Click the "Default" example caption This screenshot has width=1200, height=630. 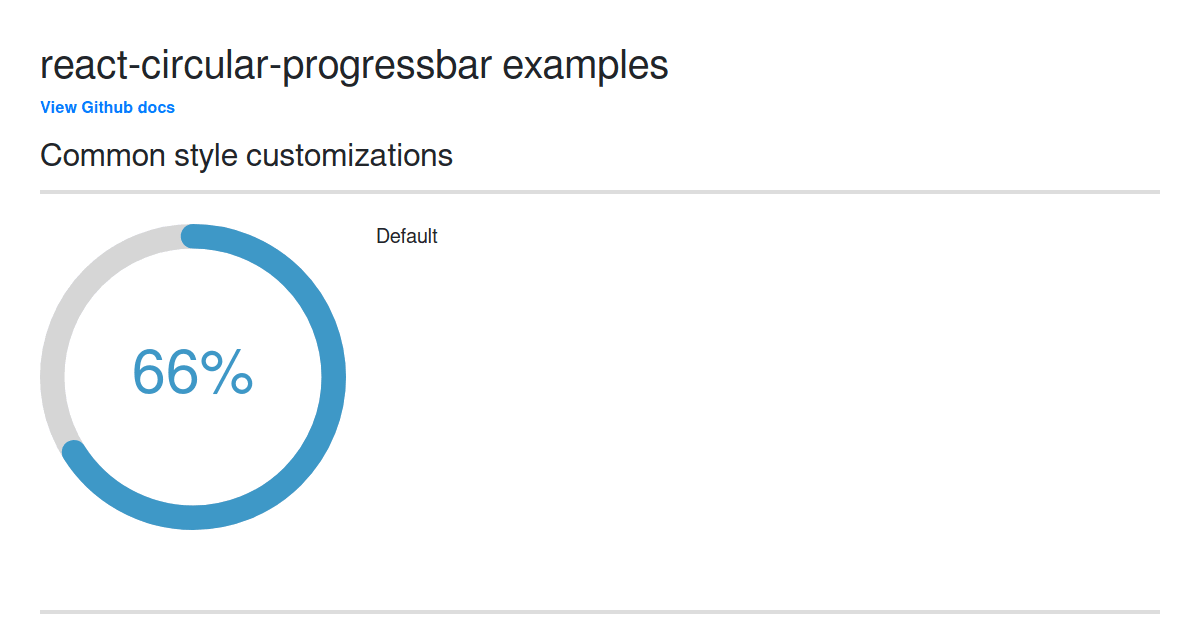click(406, 236)
